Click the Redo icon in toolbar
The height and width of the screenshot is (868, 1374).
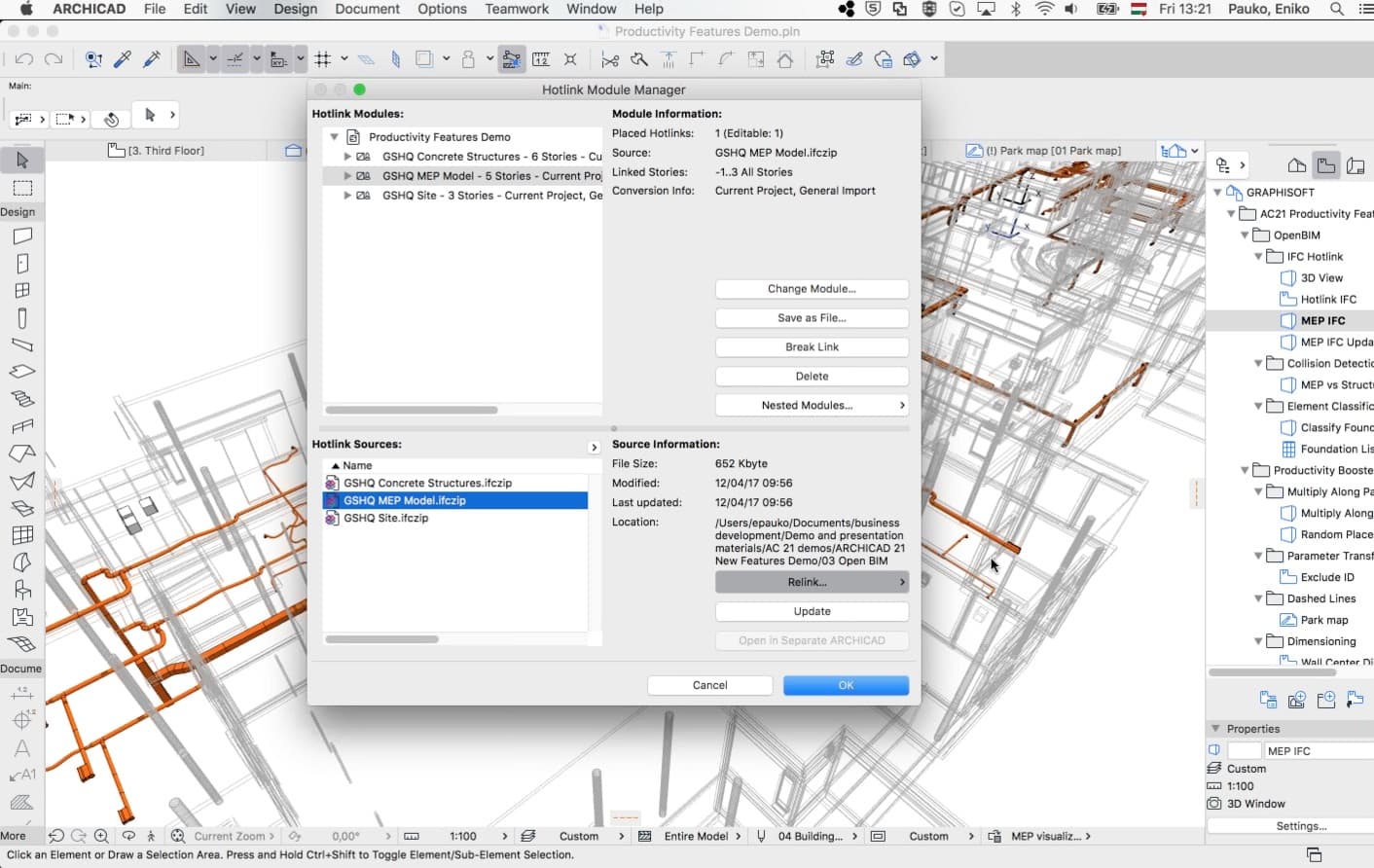tap(54, 59)
